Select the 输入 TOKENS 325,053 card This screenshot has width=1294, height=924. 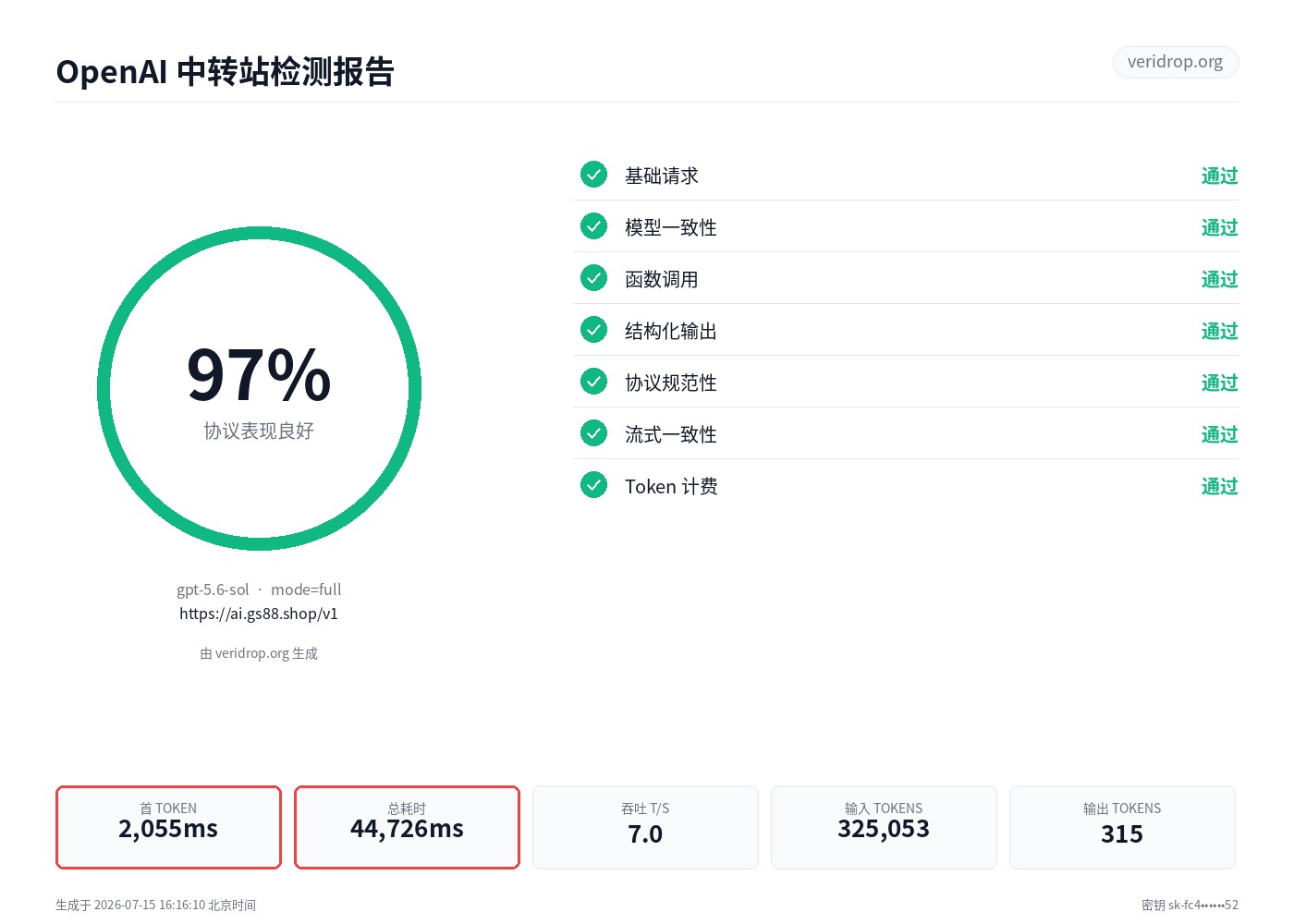(x=884, y=827)
